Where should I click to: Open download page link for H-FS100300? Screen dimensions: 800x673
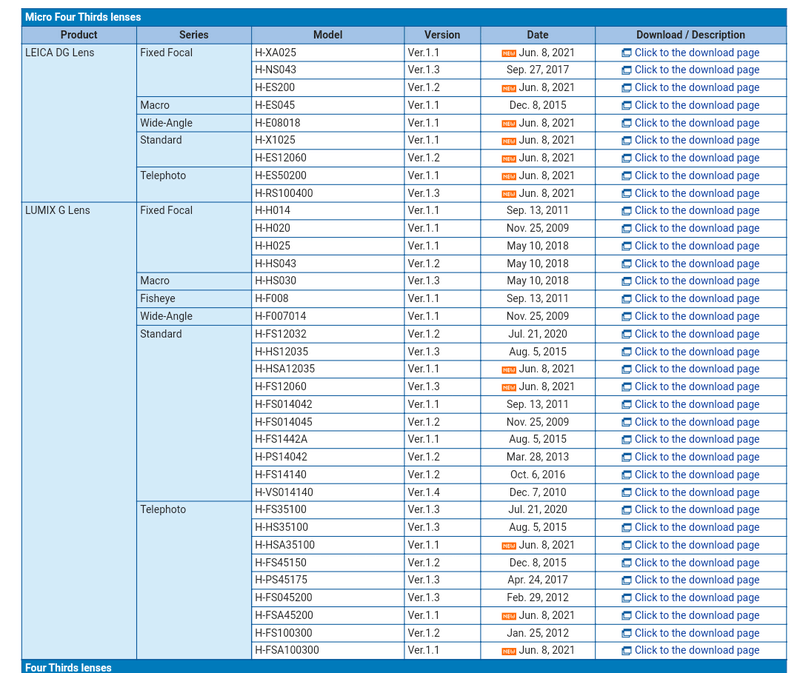click(696, 633)
